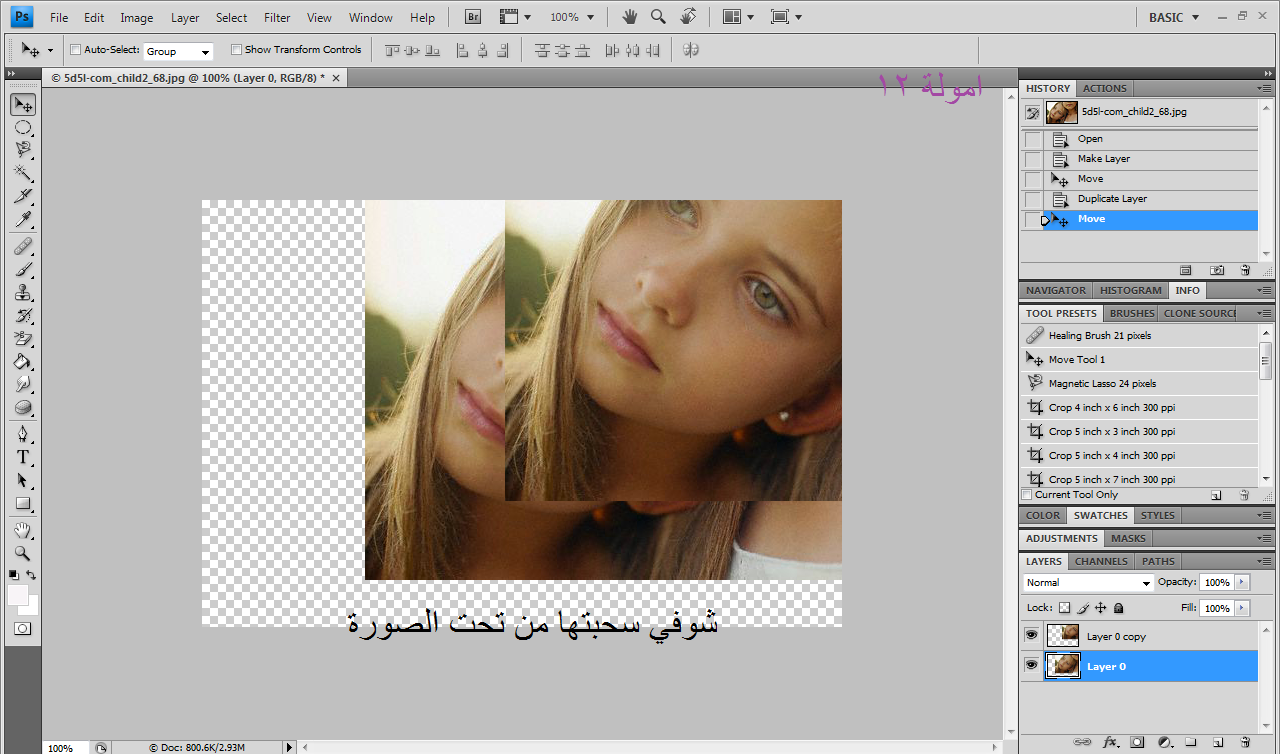Select the Zoom tool in toolbox
Screen dimensions: 1280x754
23,553
